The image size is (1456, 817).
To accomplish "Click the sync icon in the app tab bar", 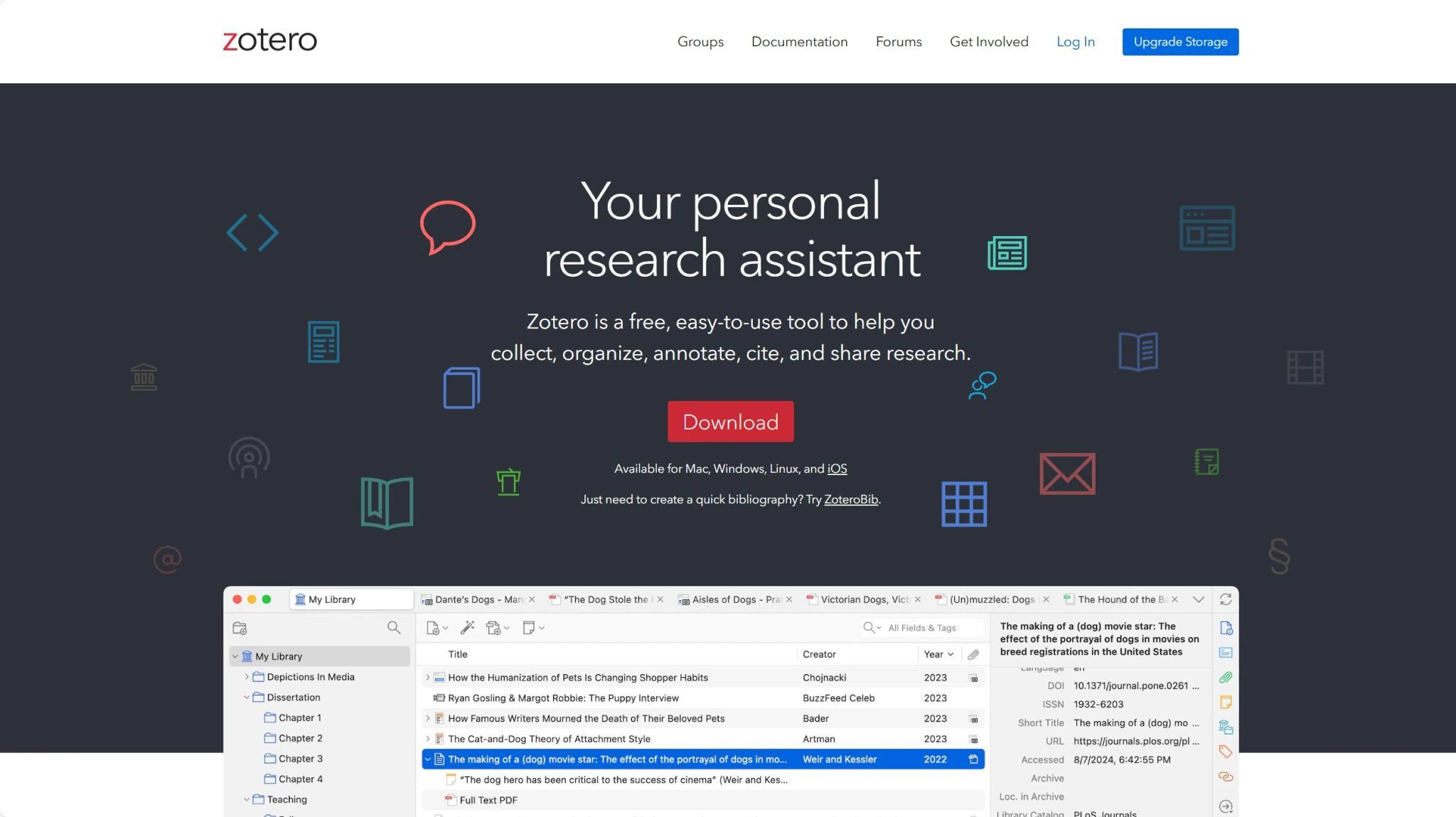I will coord(1226,599).
